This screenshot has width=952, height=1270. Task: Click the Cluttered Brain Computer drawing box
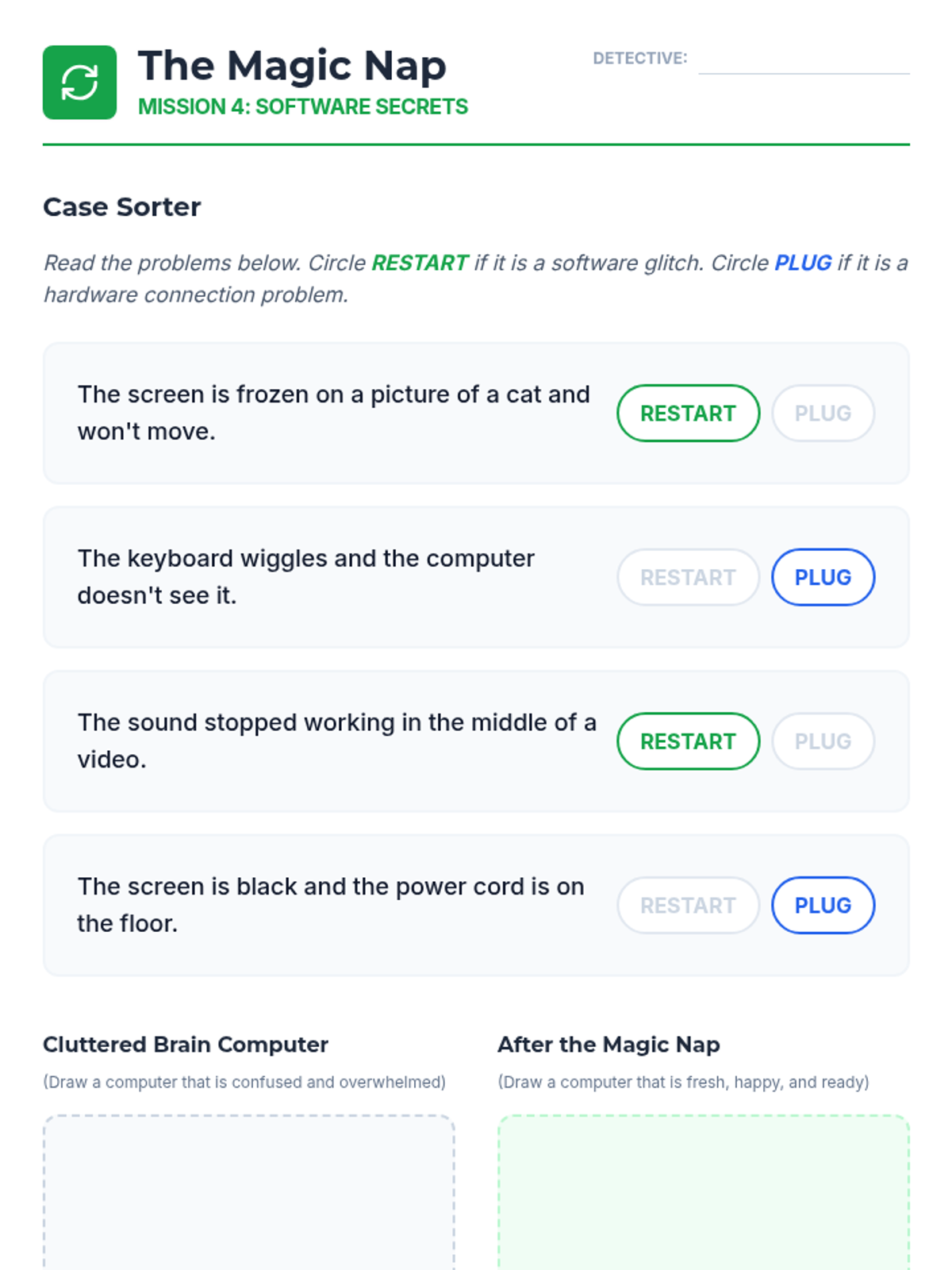click(248, 1191)
